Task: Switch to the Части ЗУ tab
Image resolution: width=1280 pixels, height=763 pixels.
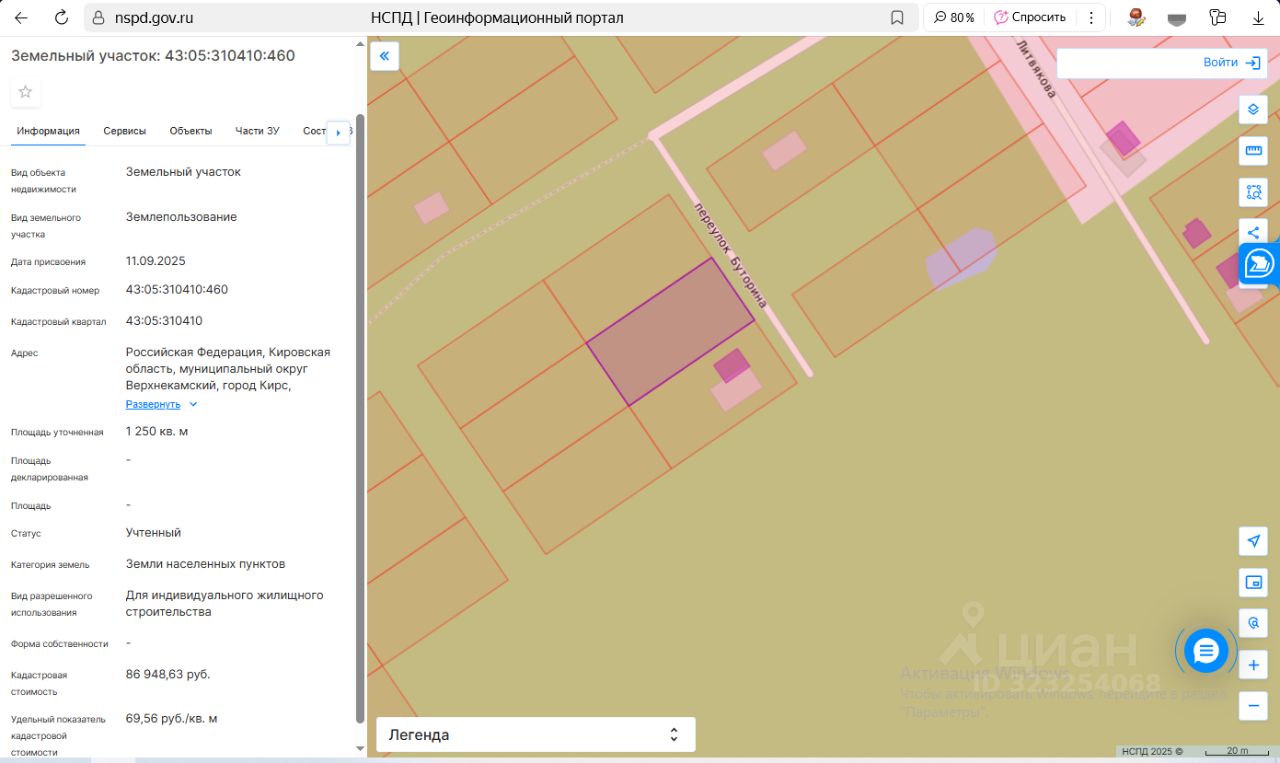Action: [x=257, y=131]
